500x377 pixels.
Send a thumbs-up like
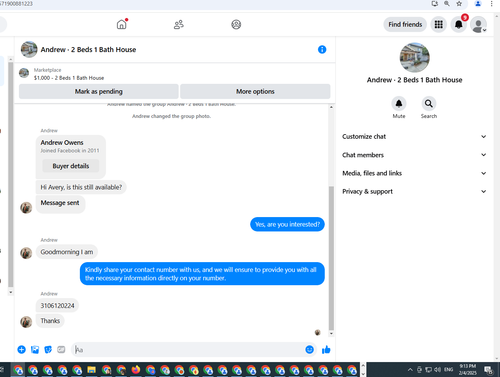326,349
